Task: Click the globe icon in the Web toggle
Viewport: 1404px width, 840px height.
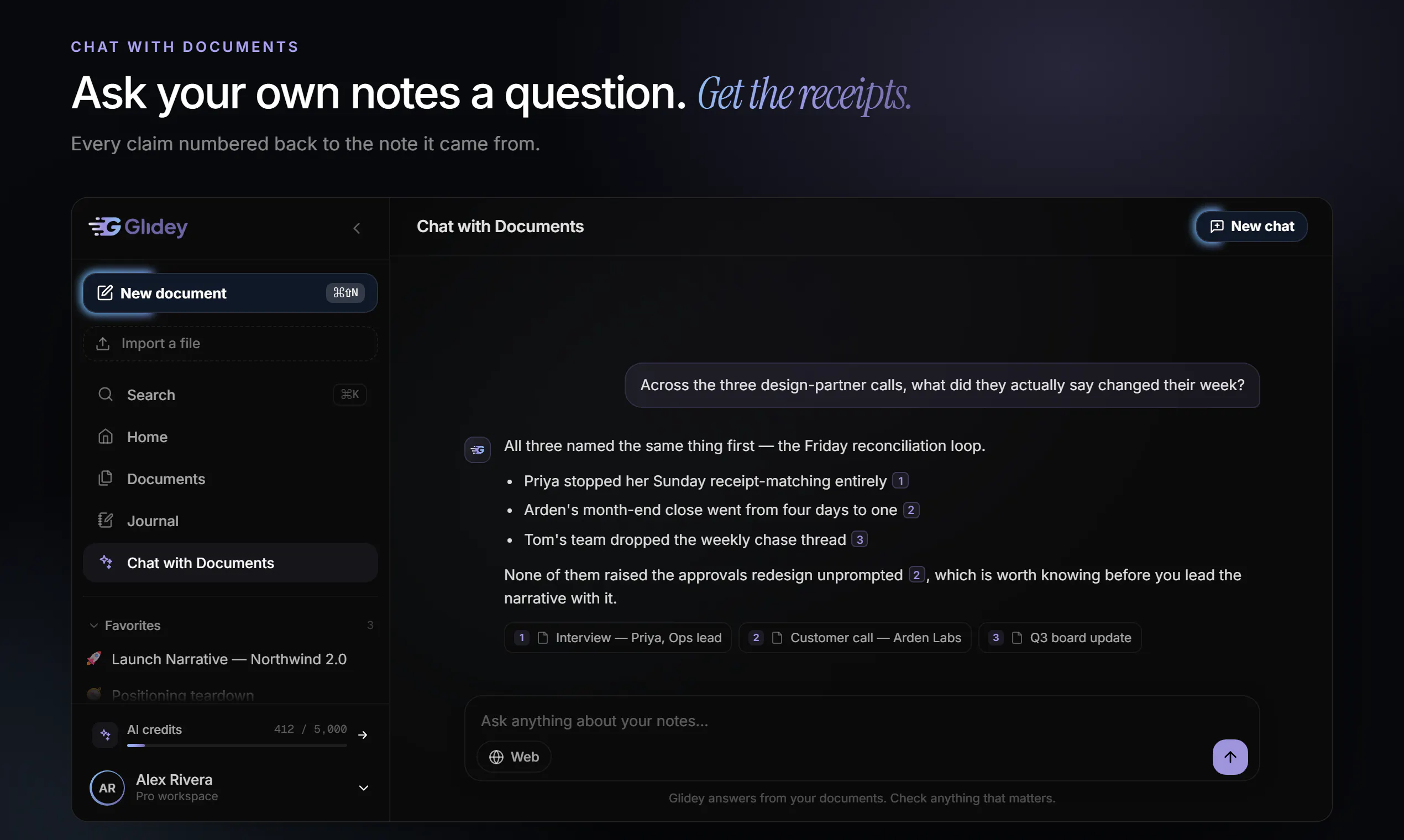Action: [496, 757]
